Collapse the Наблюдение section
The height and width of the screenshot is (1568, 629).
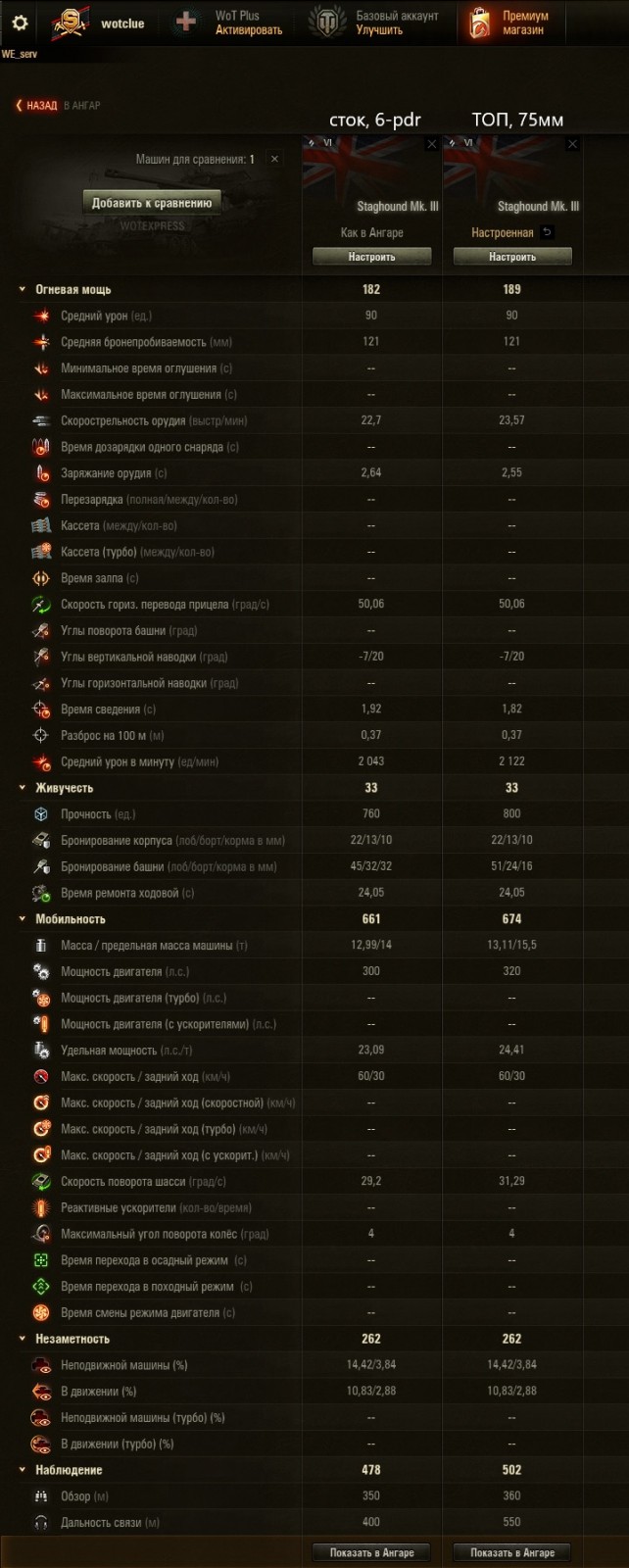coord(23,1470)
